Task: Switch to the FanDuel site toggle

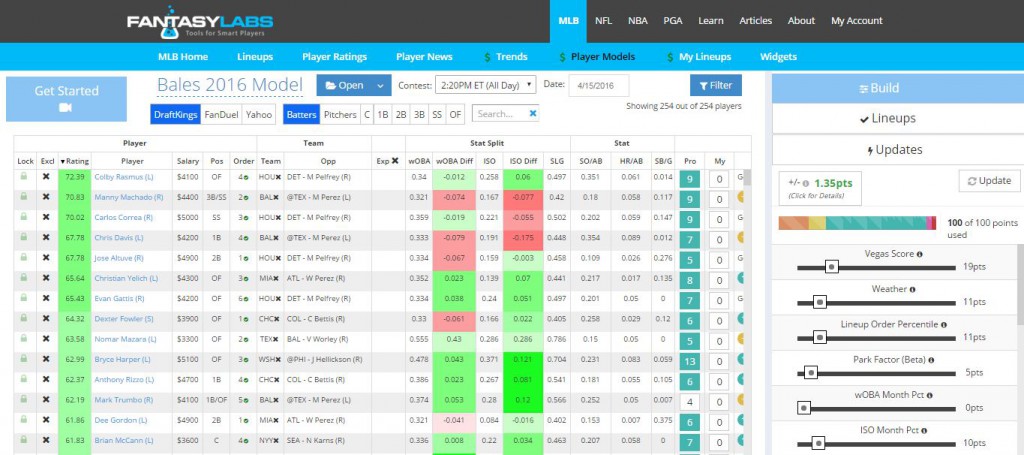Action: click(x=221, y=114)
